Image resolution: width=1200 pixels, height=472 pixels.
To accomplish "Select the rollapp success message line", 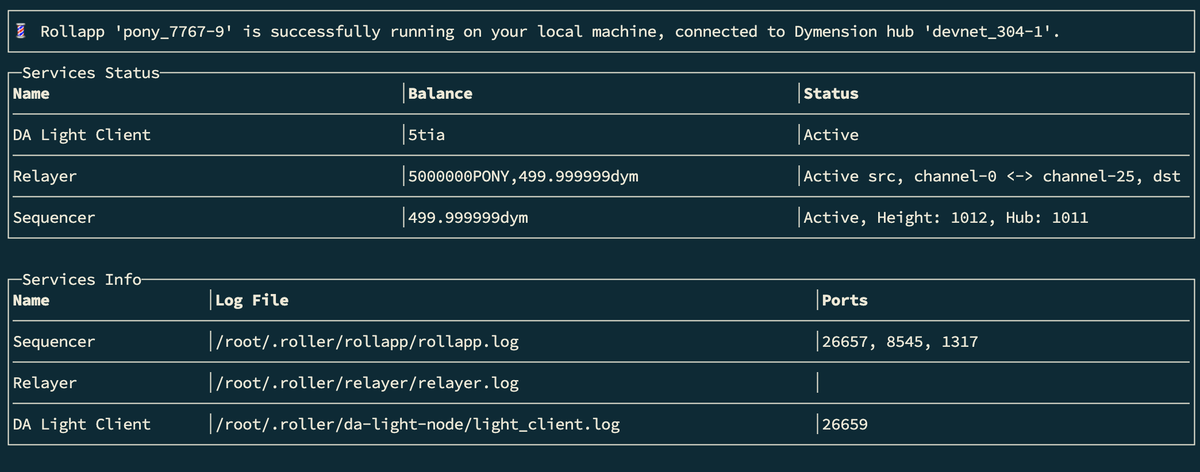I will click(550, 32).
